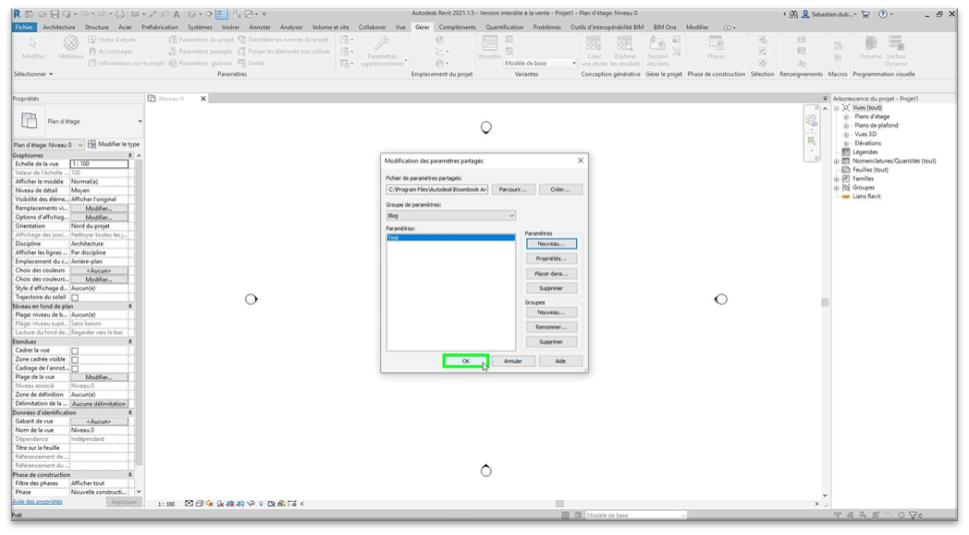This screenshot has height=535, width=969.
Task: Switch to the Collaborer ribbon tab
Action: (x=372, y=27)
